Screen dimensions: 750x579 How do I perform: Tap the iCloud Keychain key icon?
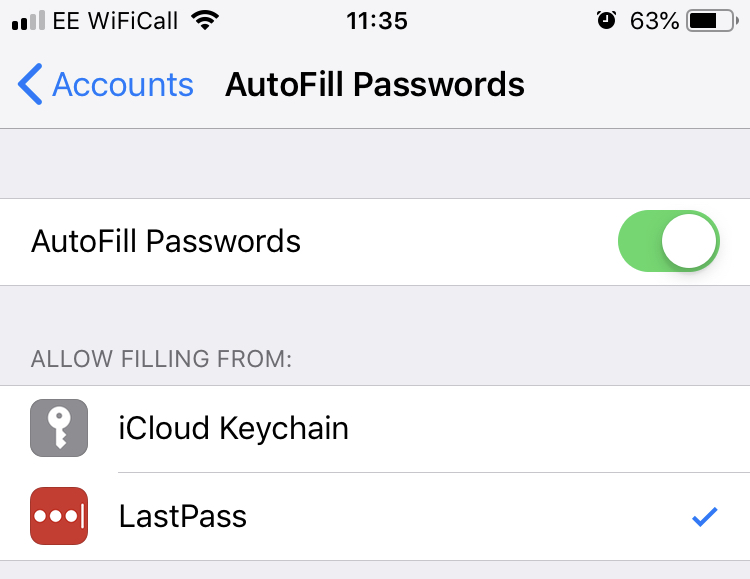[x=59, y=428]
